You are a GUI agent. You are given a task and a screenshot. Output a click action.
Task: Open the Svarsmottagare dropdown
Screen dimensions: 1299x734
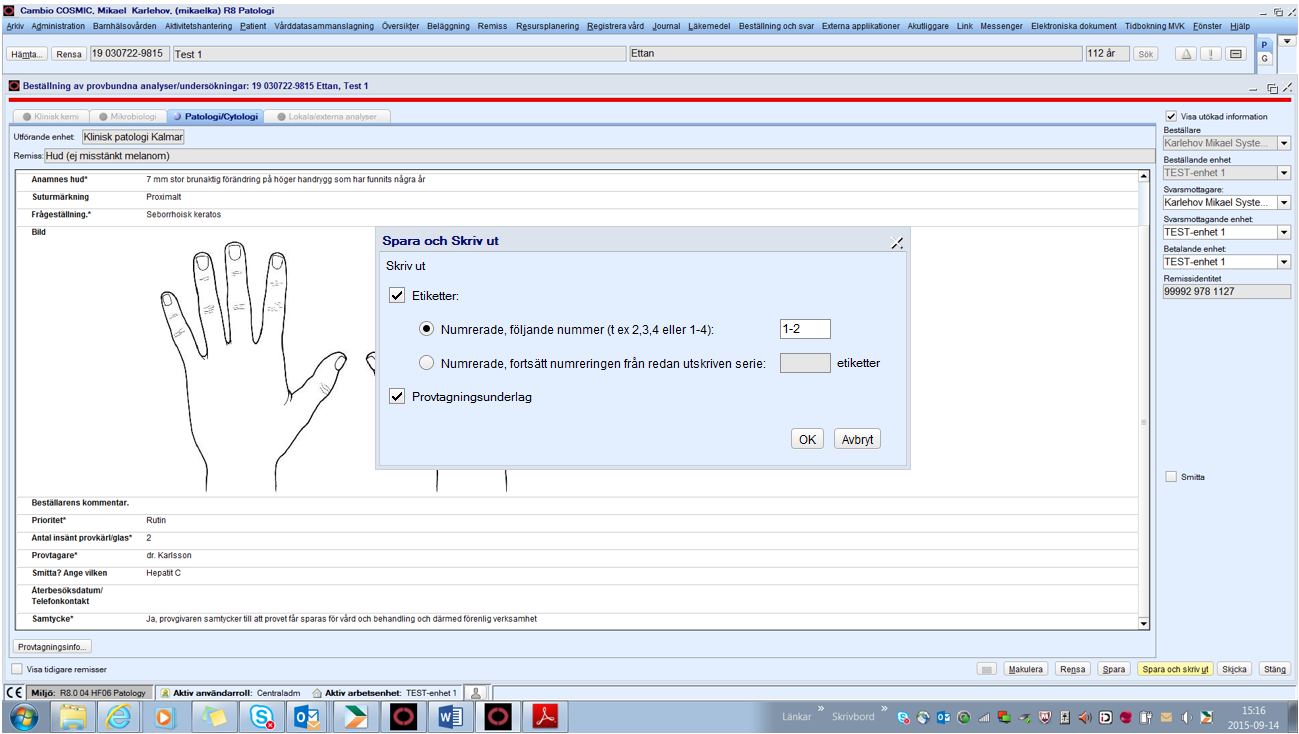(1284, 202)
